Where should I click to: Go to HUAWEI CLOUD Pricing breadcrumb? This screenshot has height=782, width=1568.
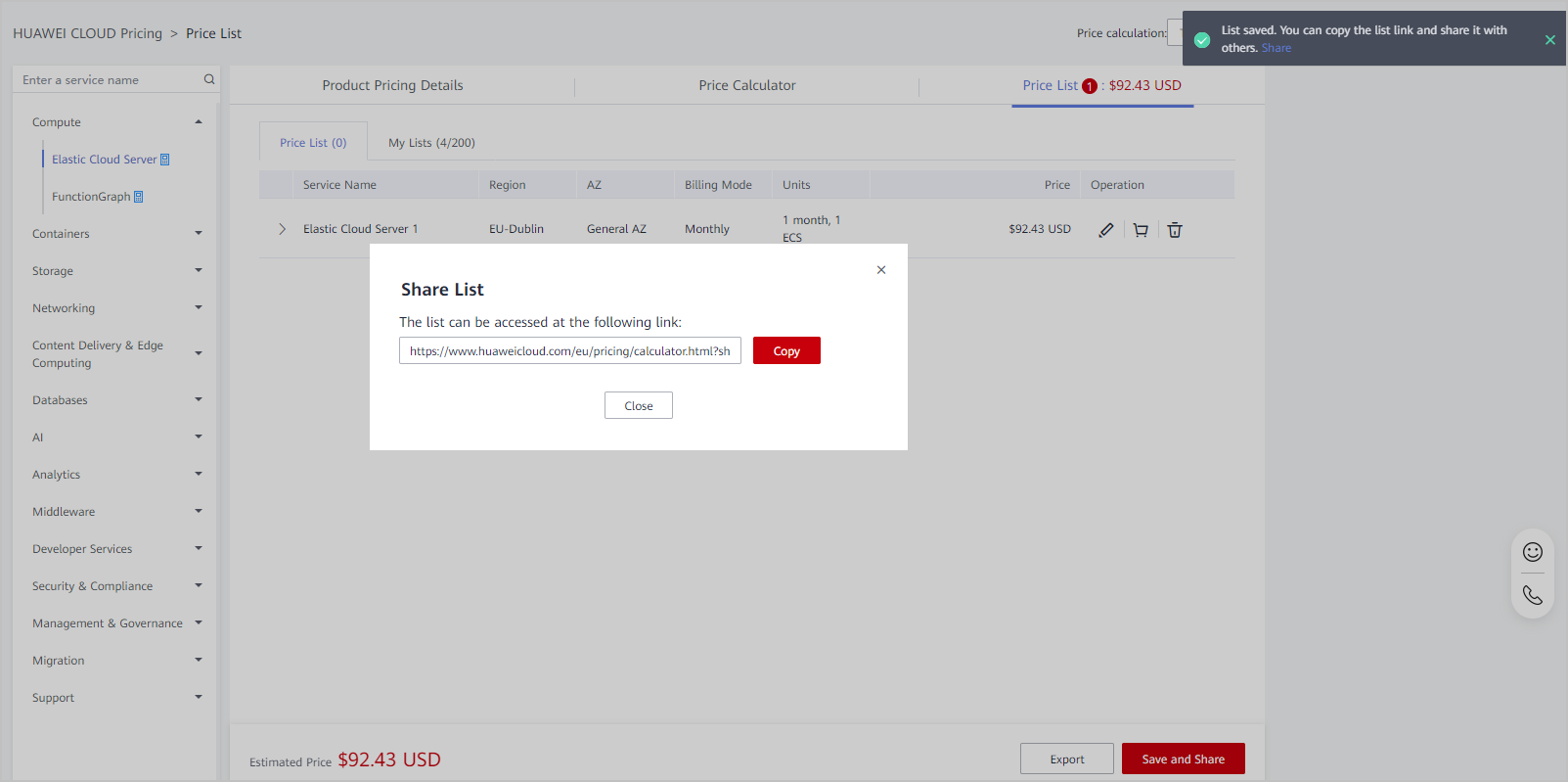pyautogui.click(x=88, y=33)
